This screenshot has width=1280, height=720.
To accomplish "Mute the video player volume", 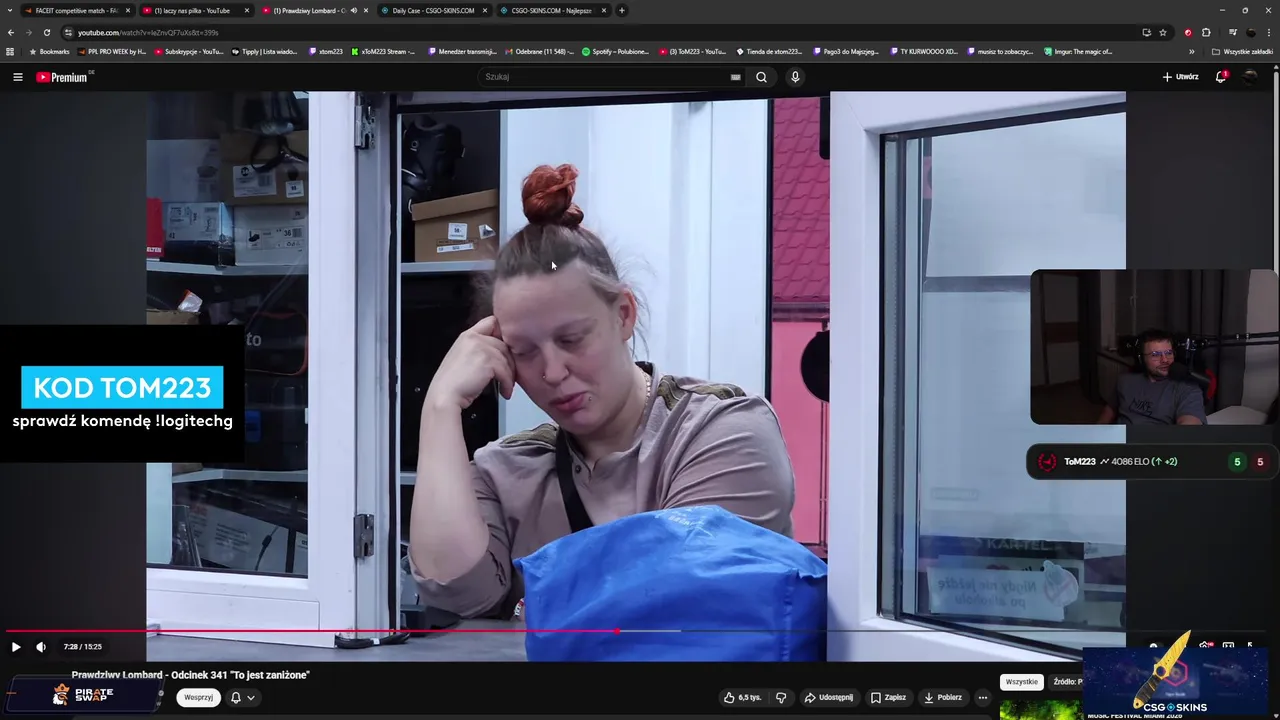I will pos(41,647).
